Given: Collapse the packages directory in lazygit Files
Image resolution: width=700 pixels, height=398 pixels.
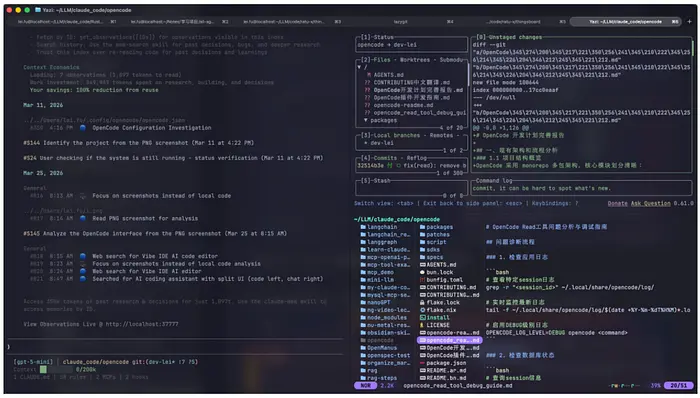Looking at the screenshot, I should (x=366, y=120).
